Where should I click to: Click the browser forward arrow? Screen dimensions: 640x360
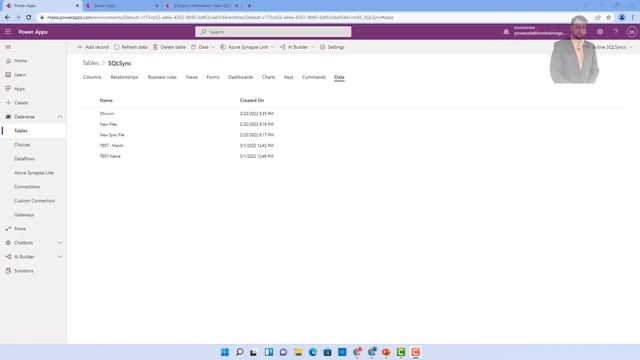point(18,18)
